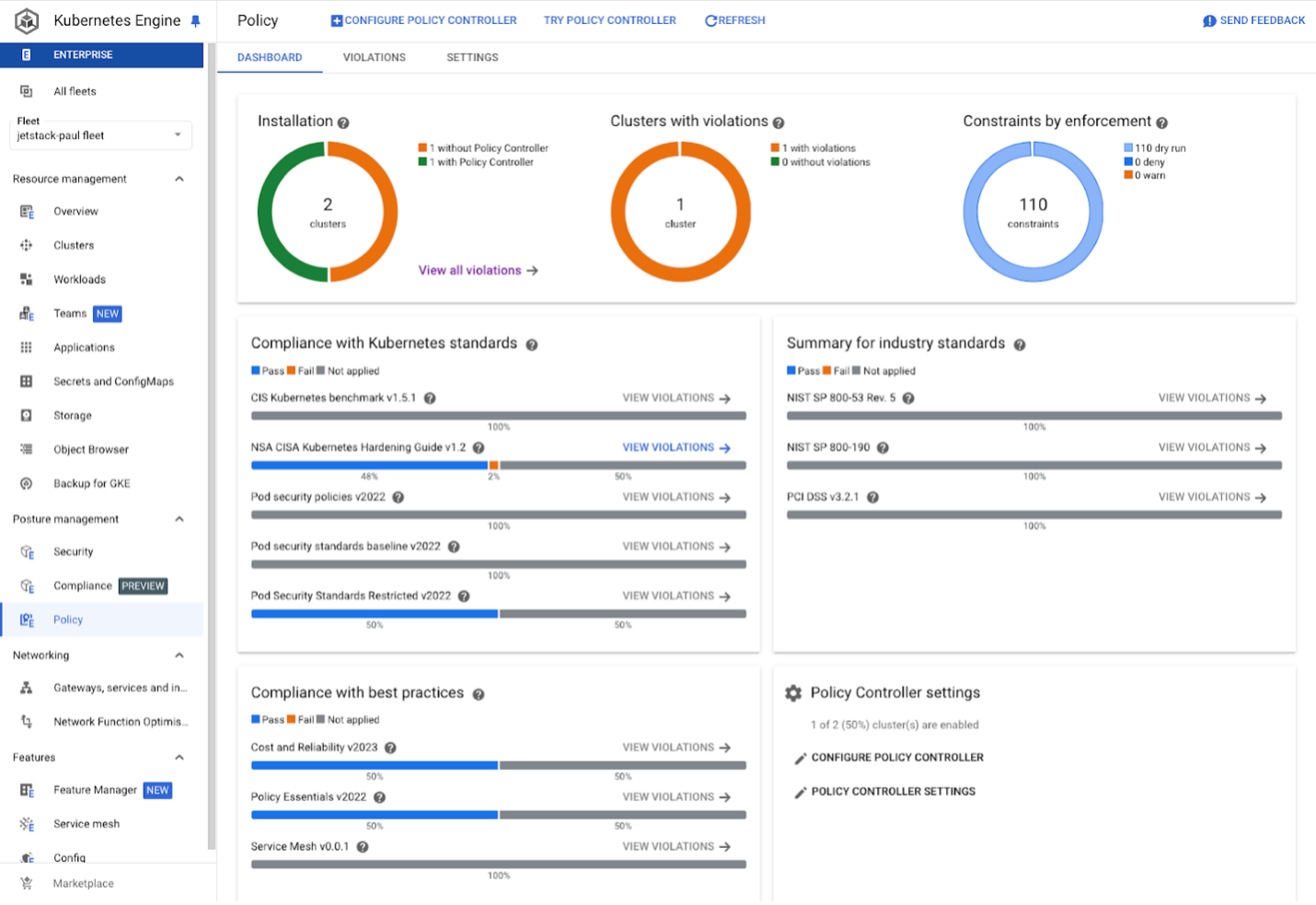The height and width of the screenshot is (905, 1316).
Task: Collapse the Resource management section
Action: (x=179, y=180)
